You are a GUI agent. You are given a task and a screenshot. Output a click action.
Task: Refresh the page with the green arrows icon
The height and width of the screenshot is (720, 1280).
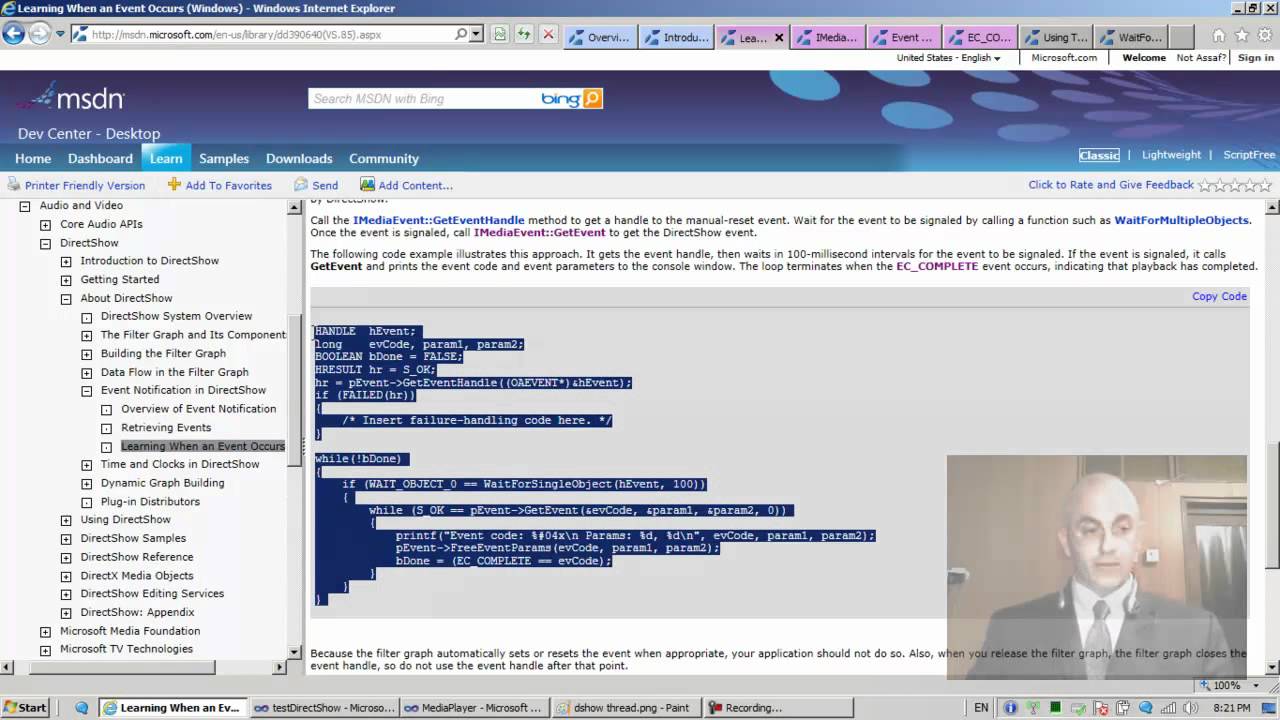[x=524, y=34]
